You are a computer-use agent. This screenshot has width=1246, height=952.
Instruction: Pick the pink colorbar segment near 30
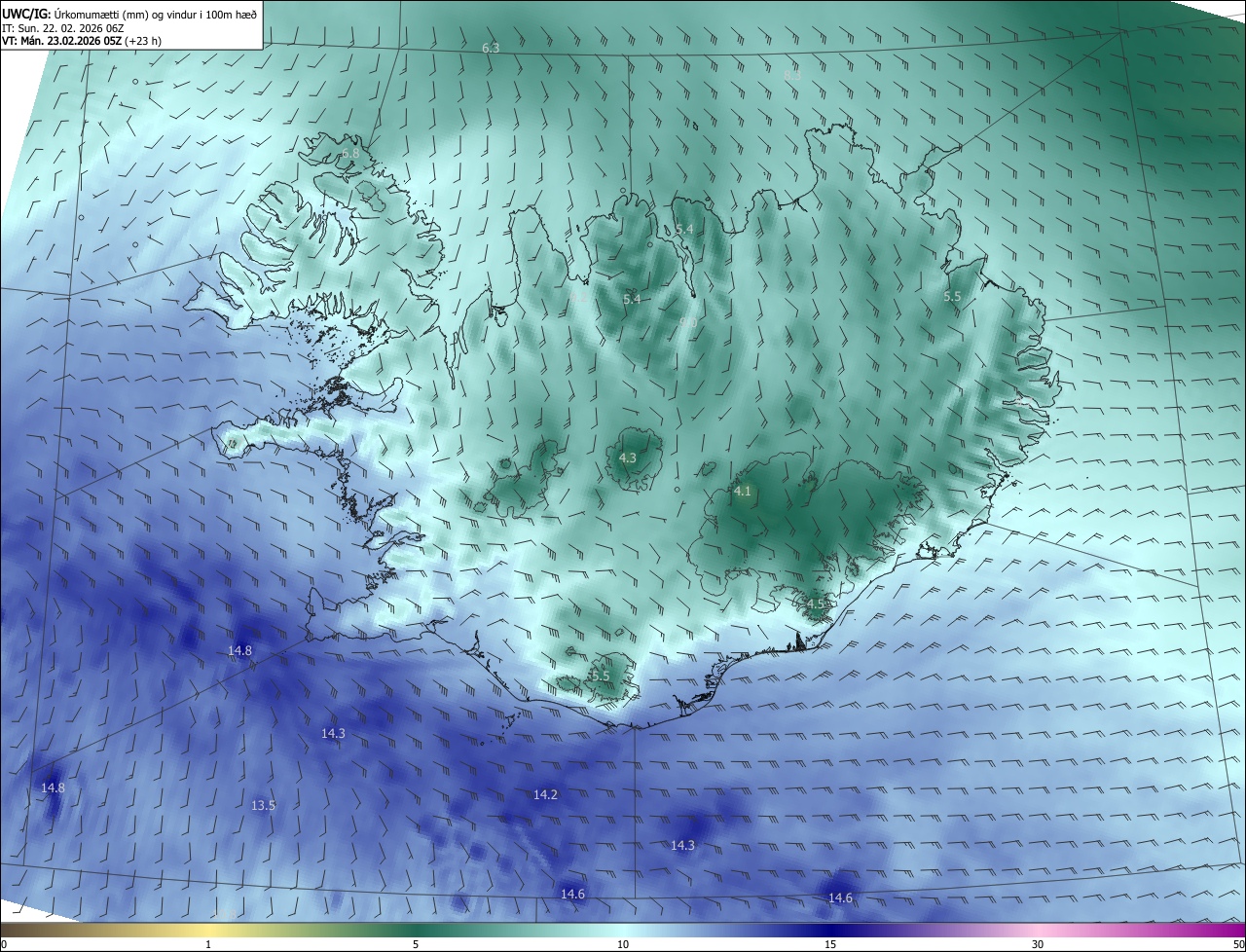pyautogui.click(x=1038, y=930)
